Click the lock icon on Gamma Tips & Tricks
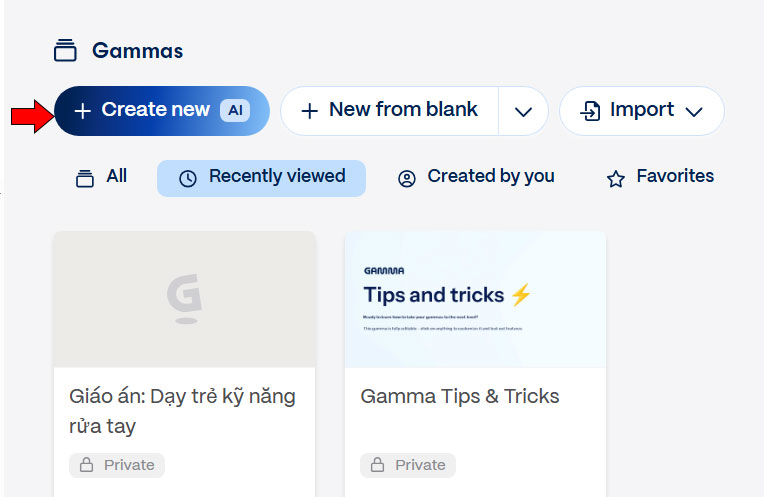 [378, 465]
